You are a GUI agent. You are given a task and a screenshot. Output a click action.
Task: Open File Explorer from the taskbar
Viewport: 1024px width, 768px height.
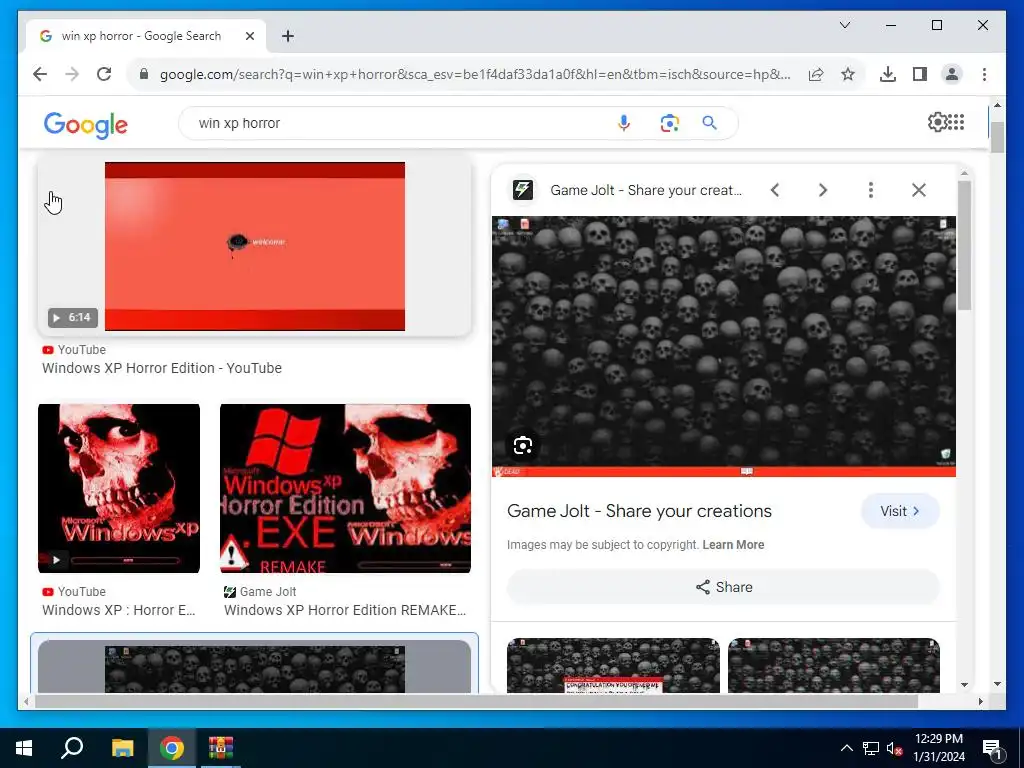click(122, 748)
